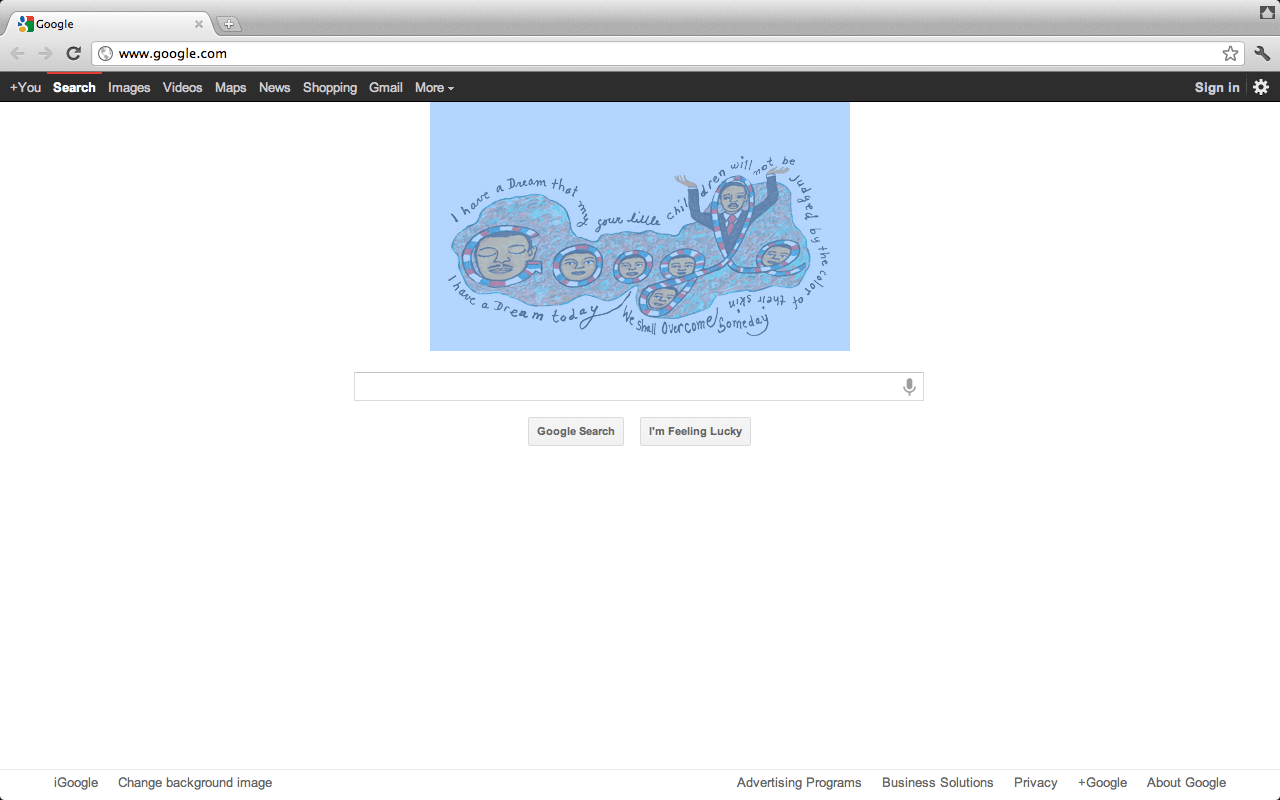This screenshot has height=800, width=1280.
Task: Open Maps from the Google bar
Action: pos(230,88)
